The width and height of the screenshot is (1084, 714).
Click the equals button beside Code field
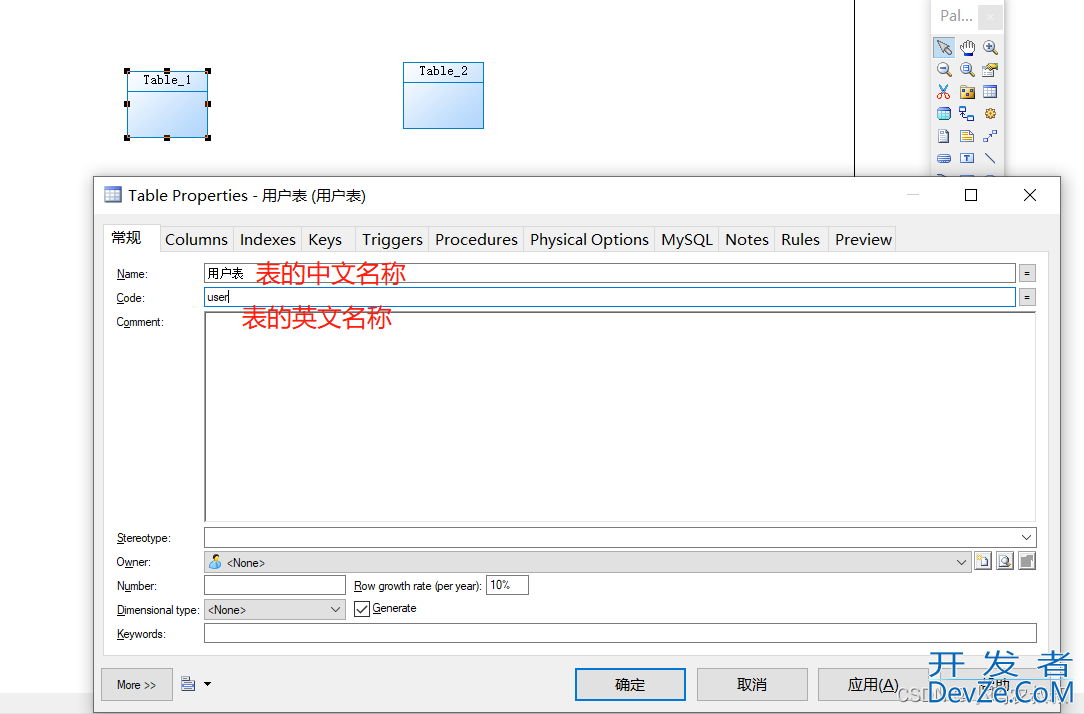coord(1027,298)
